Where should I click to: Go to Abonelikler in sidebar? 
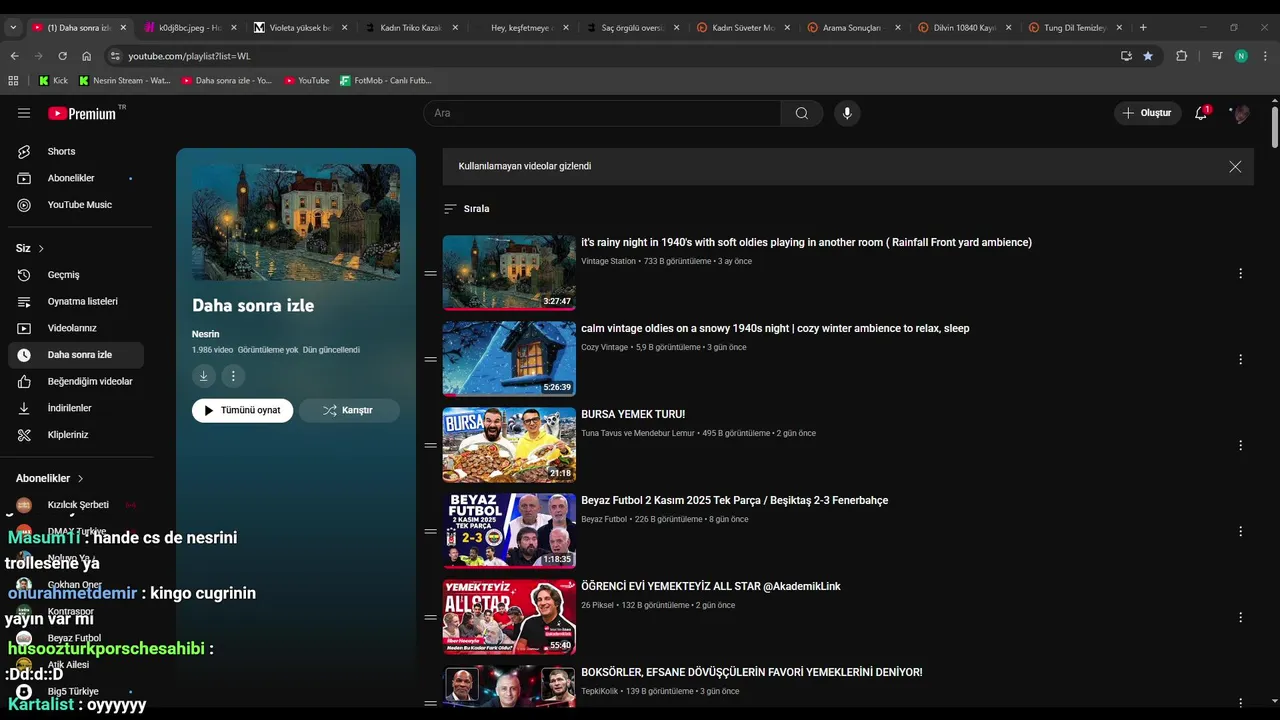pyautogui.click(x=76, y=178)
